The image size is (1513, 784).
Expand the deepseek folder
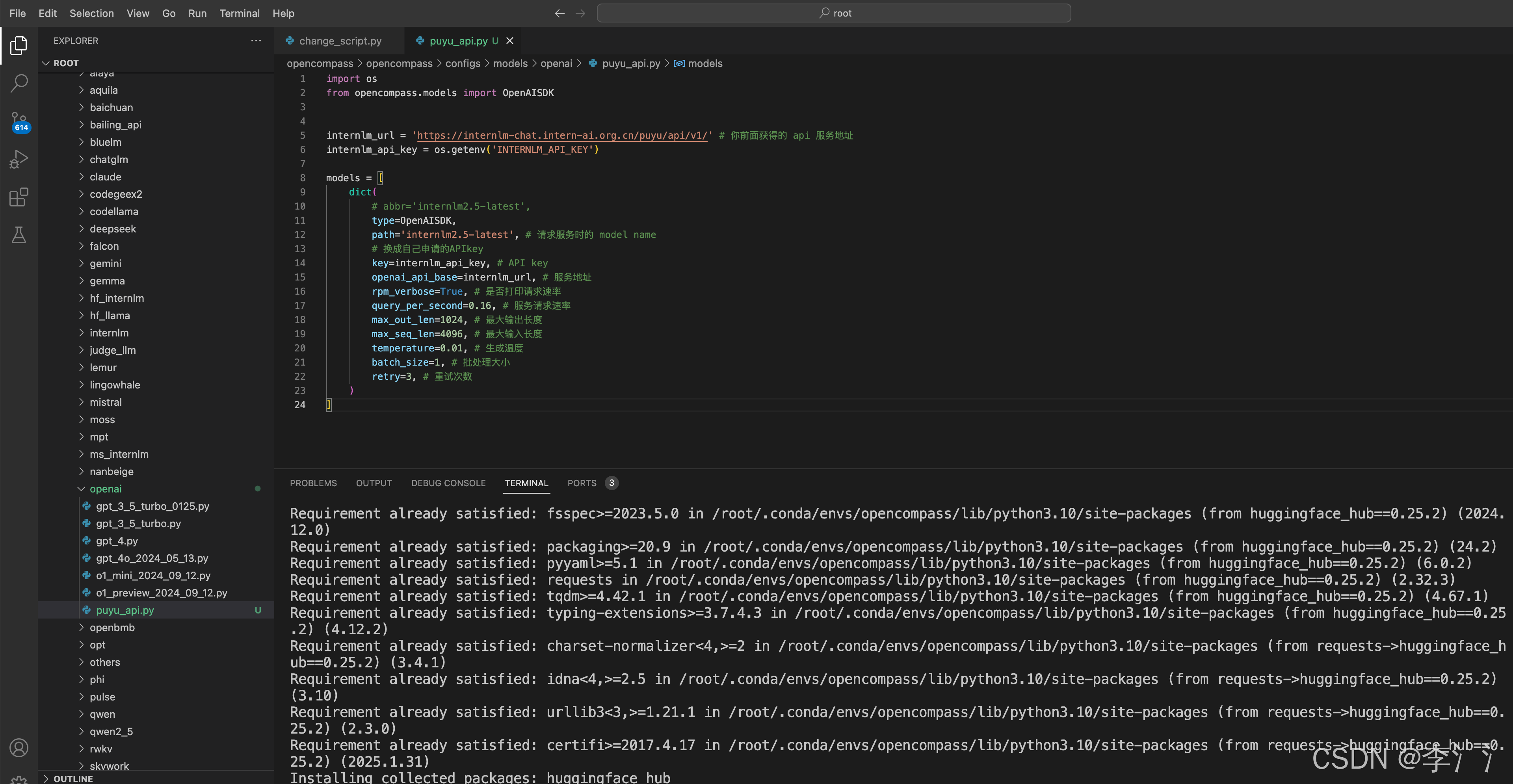[112, 229]
